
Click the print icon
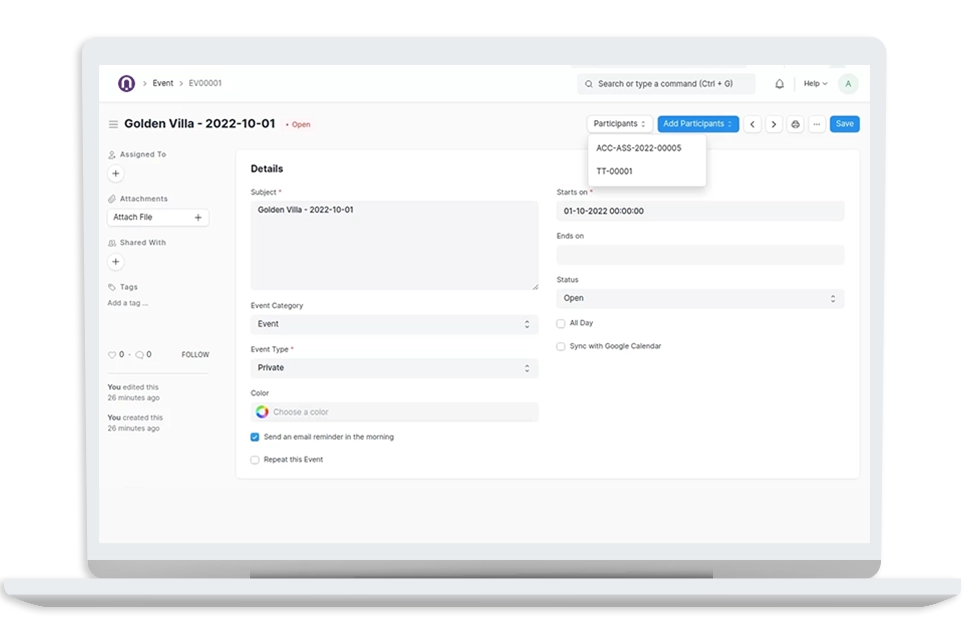click(x=796, y=124)
